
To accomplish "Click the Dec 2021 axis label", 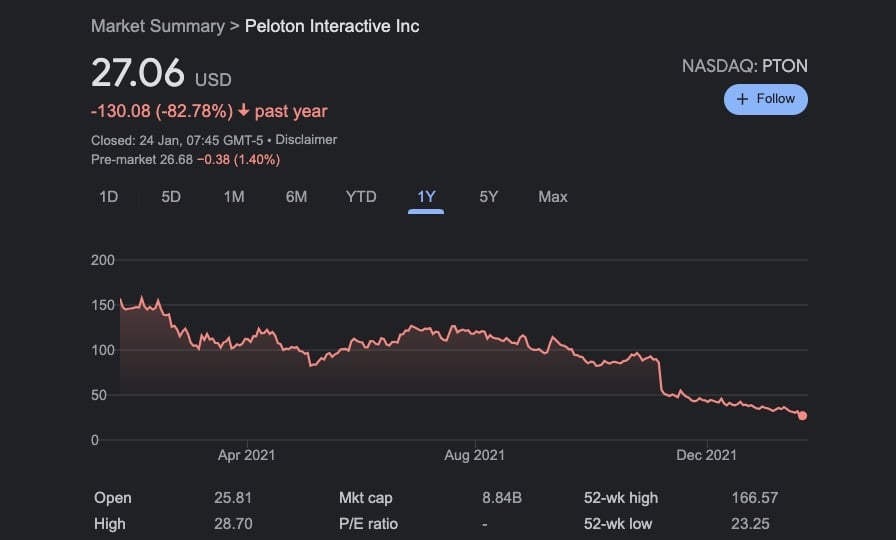I will pyautogui.click(x=706, y=455).
